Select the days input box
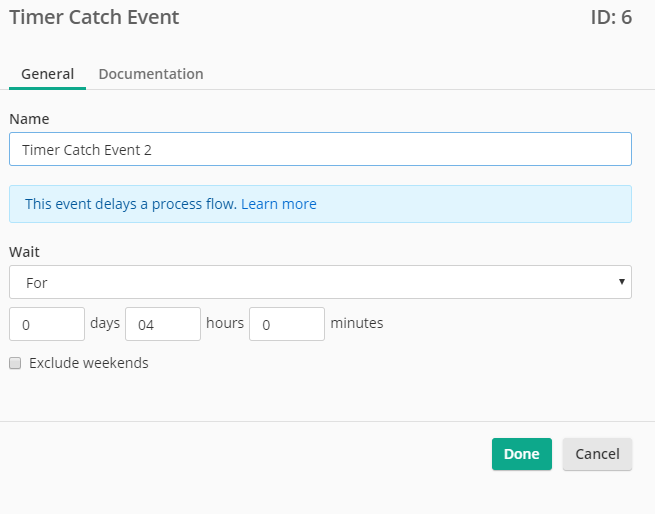The height and width of the screenshot is (514, 655). [x=47, y=324]
